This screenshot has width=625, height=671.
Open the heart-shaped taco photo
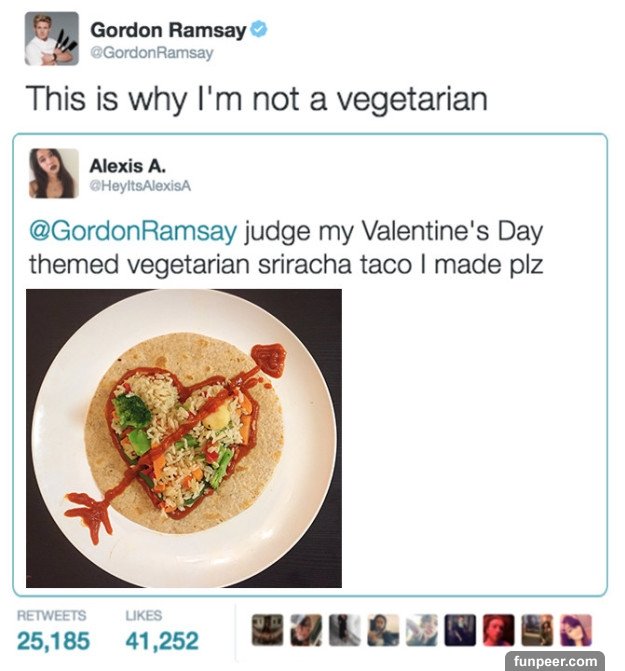(183, 438)
